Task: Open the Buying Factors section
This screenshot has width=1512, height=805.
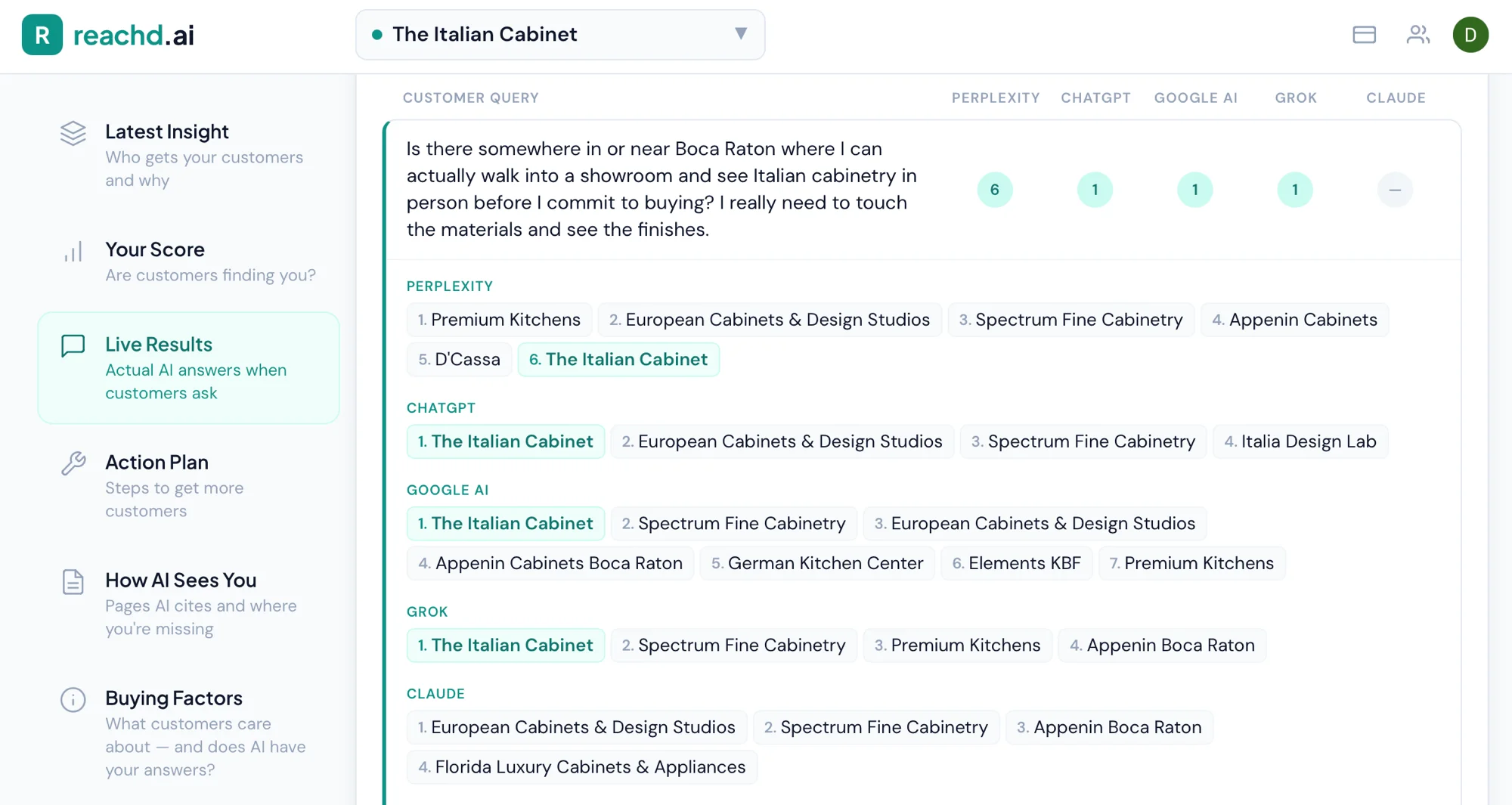Action: click(x=189, y=733)
